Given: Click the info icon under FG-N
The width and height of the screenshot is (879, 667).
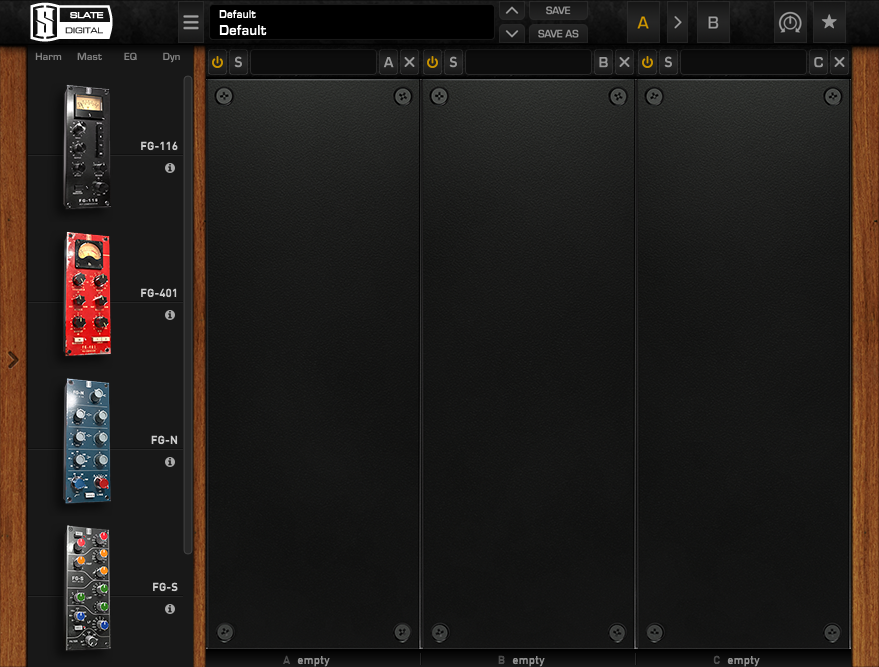Looking at the screenshot, I should pos(170,461).
